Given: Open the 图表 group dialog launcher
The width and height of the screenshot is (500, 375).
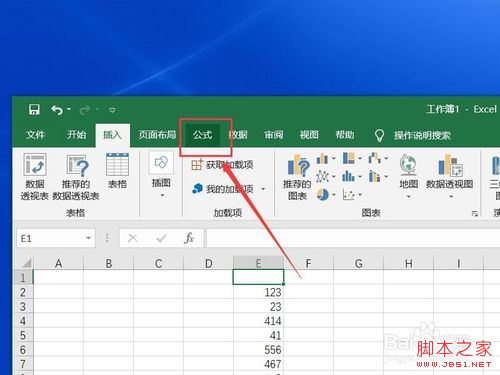Looking at the screenshot, I should click(x=475, y=213).
